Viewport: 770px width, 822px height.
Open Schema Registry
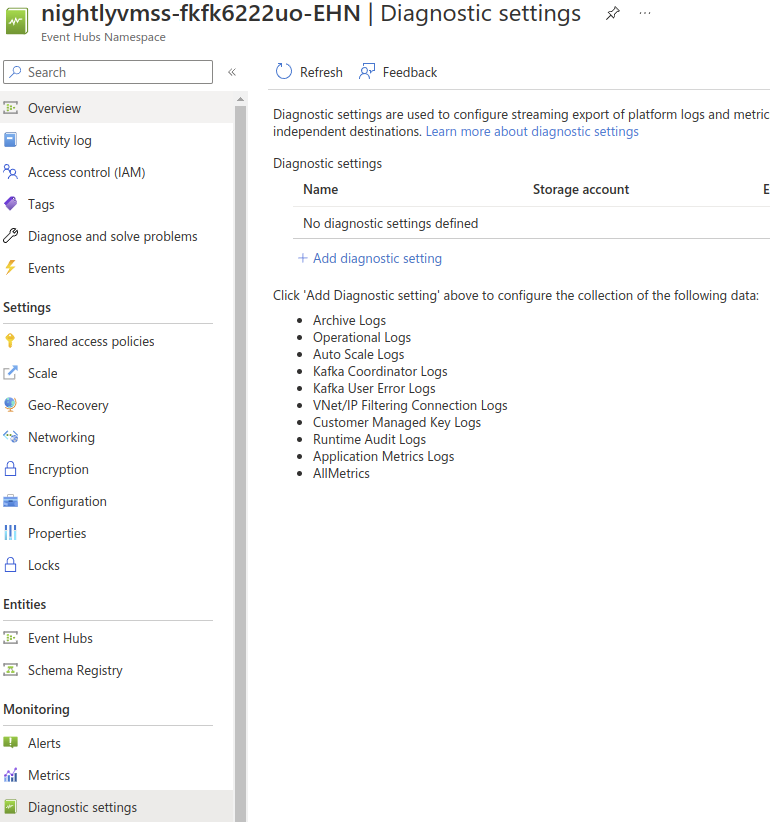click(x=75, y=670)
